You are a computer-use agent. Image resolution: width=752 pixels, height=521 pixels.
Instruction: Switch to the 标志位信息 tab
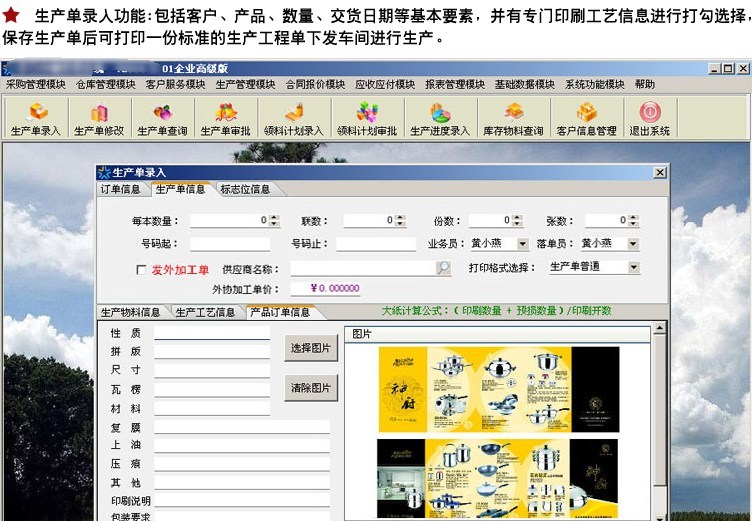245,189
